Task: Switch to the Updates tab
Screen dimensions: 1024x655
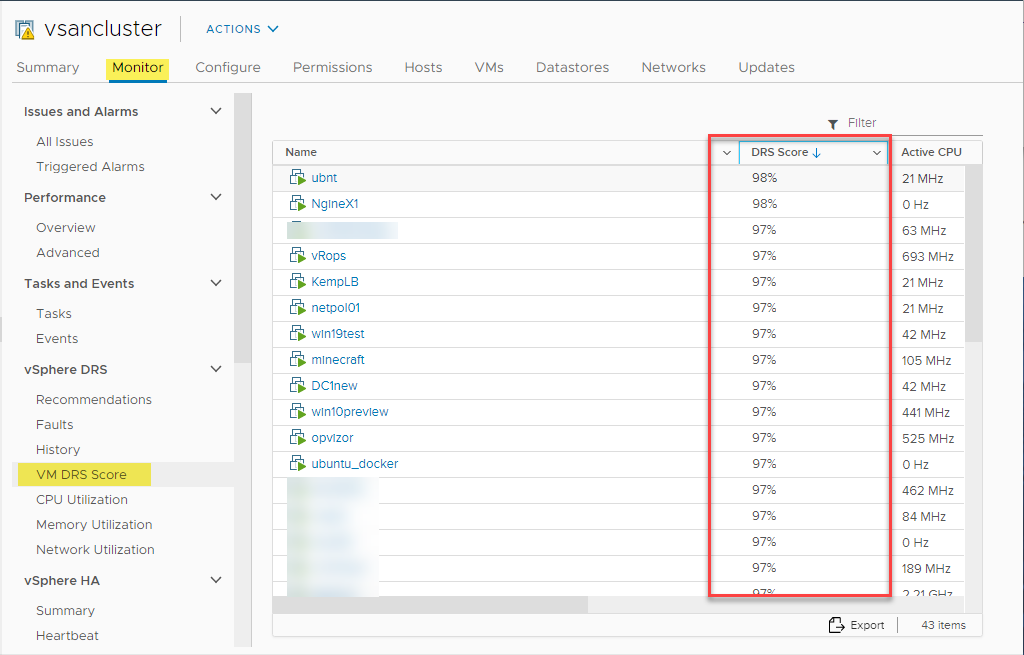Action: (x=766, y=67)
